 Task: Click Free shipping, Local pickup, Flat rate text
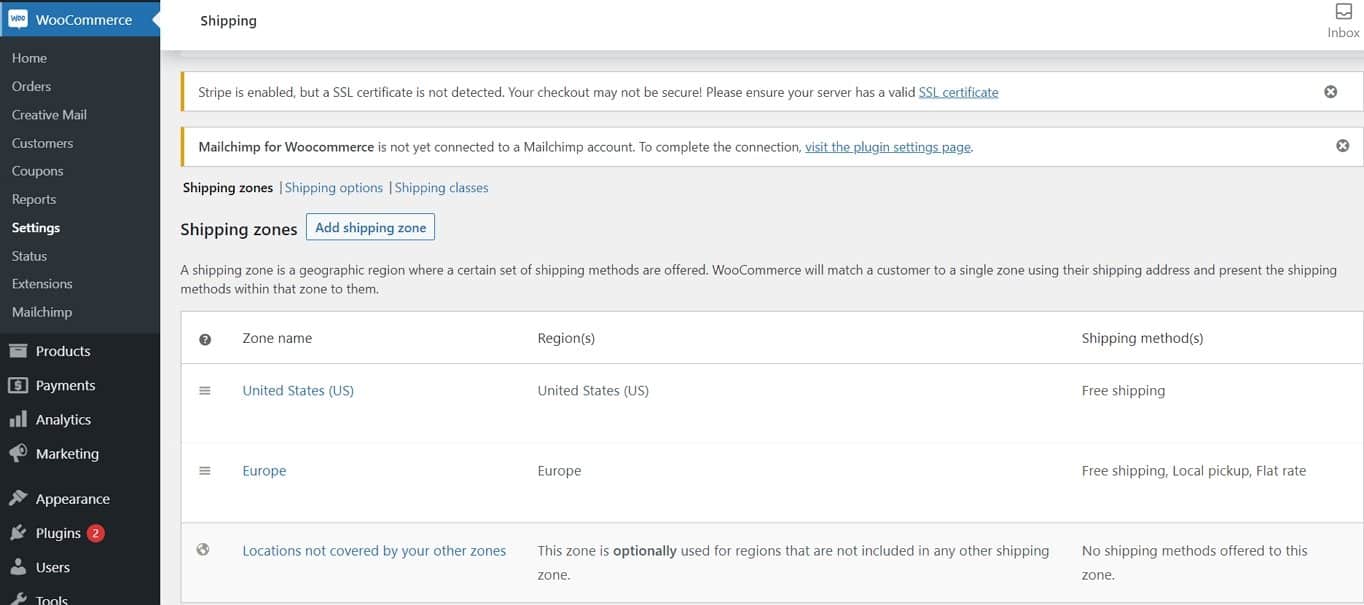click(x=1194, y=470)
